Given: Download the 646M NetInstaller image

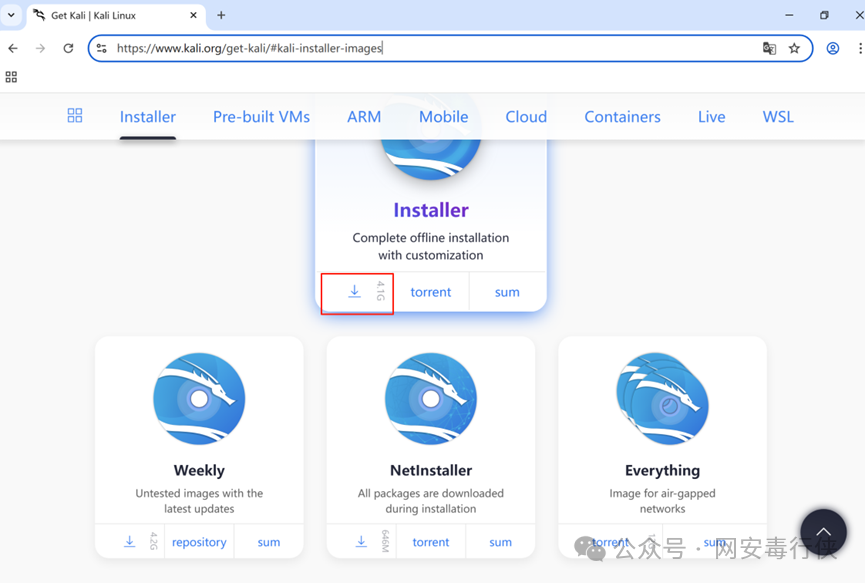Looking at the screenshot, I should coord(361,542).
